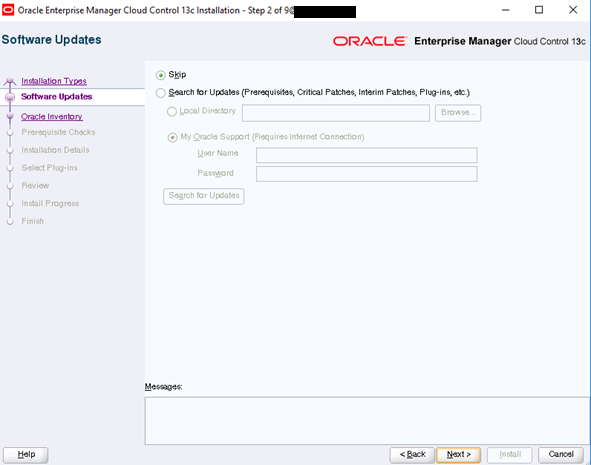Click the Installation Details step
This screenshot has width=591, height=465.
55,150
